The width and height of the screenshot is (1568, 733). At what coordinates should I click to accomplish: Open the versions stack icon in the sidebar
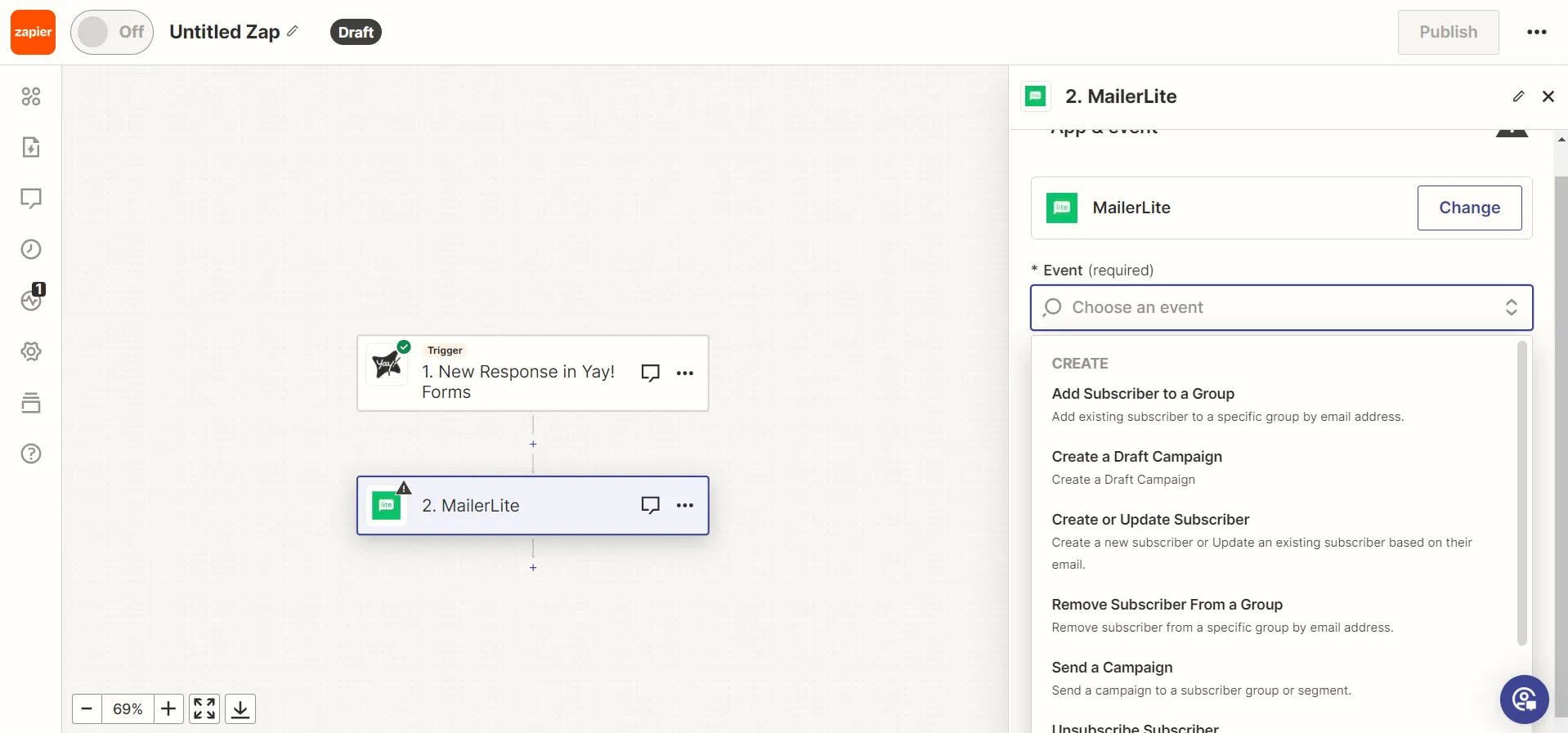pyautogui.click(x=31, y=403)
